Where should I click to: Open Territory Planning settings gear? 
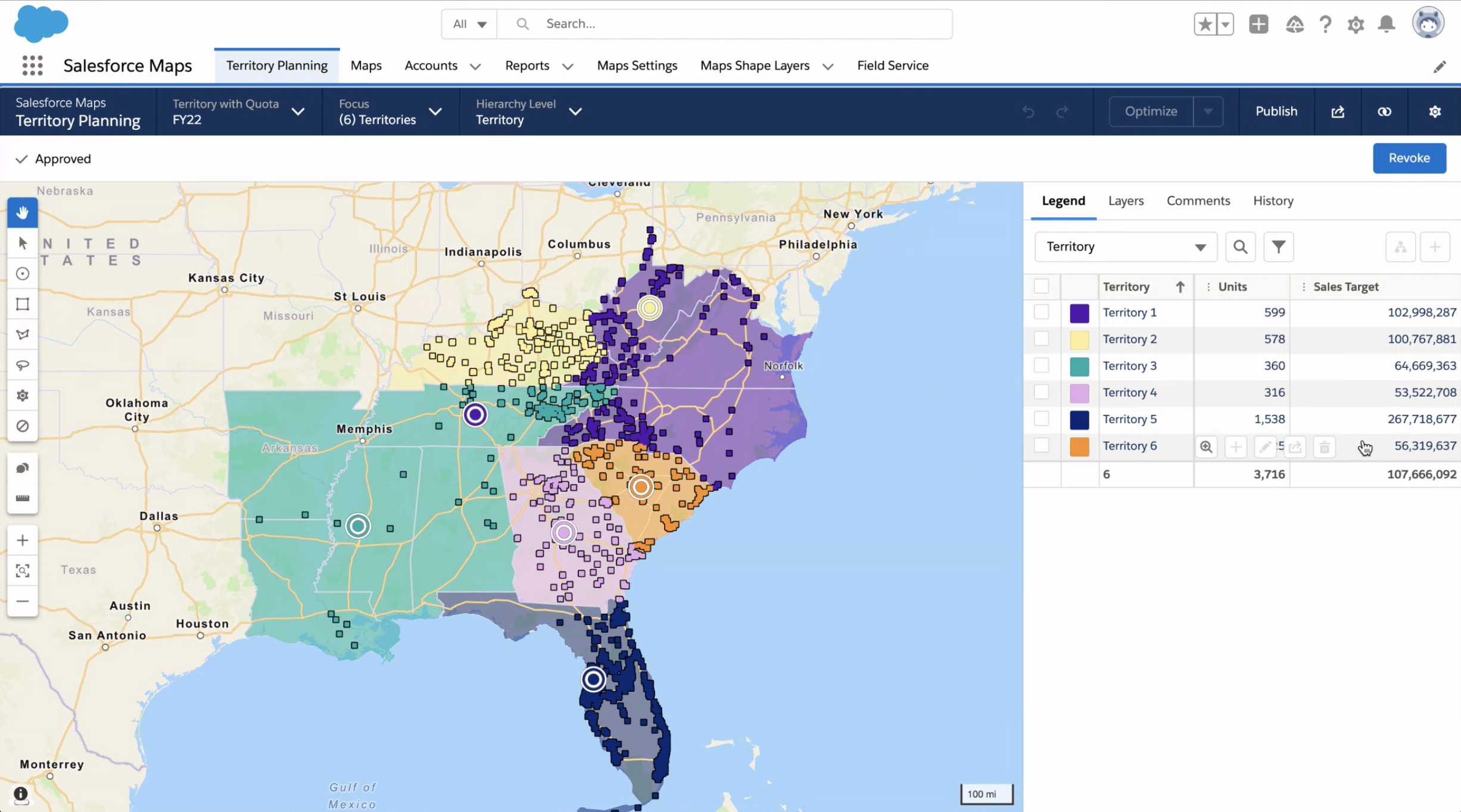point(1435,111)
